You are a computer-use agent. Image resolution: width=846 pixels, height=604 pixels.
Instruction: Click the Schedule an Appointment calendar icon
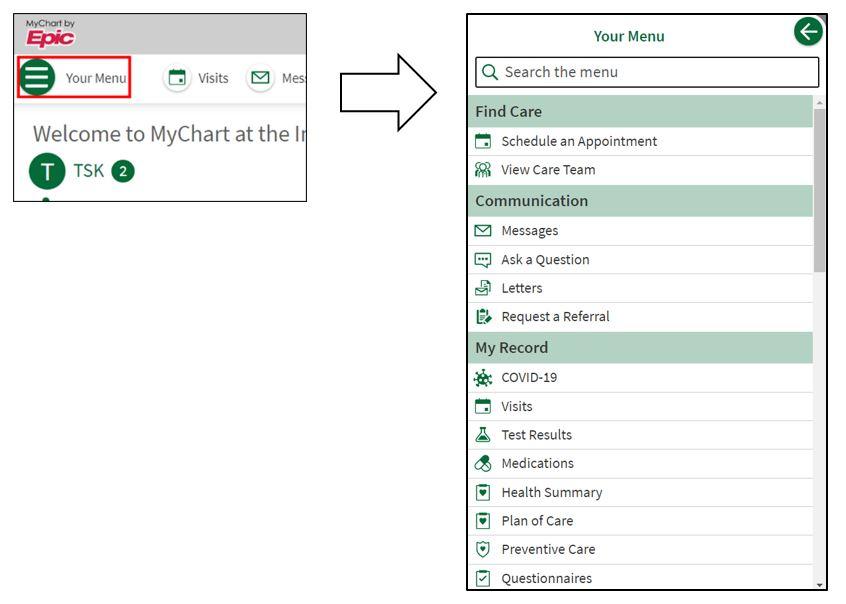[484, 141]
